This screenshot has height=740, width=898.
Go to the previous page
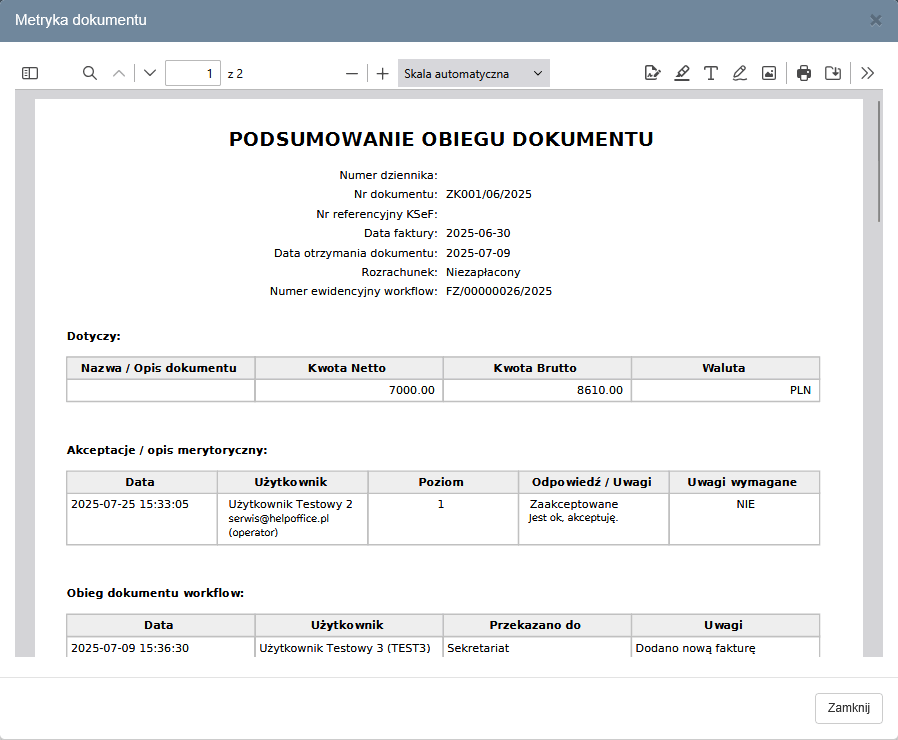119,73
